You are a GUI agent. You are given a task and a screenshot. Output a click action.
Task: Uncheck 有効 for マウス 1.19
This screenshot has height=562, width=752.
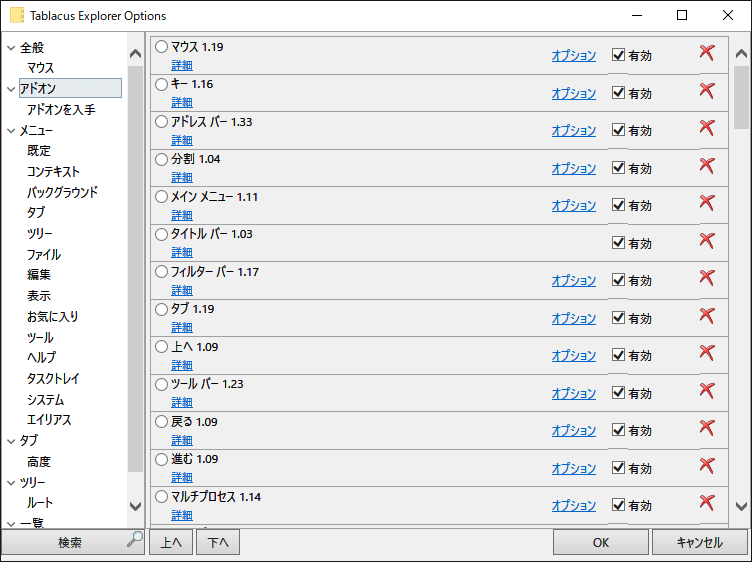pos(618,55)
